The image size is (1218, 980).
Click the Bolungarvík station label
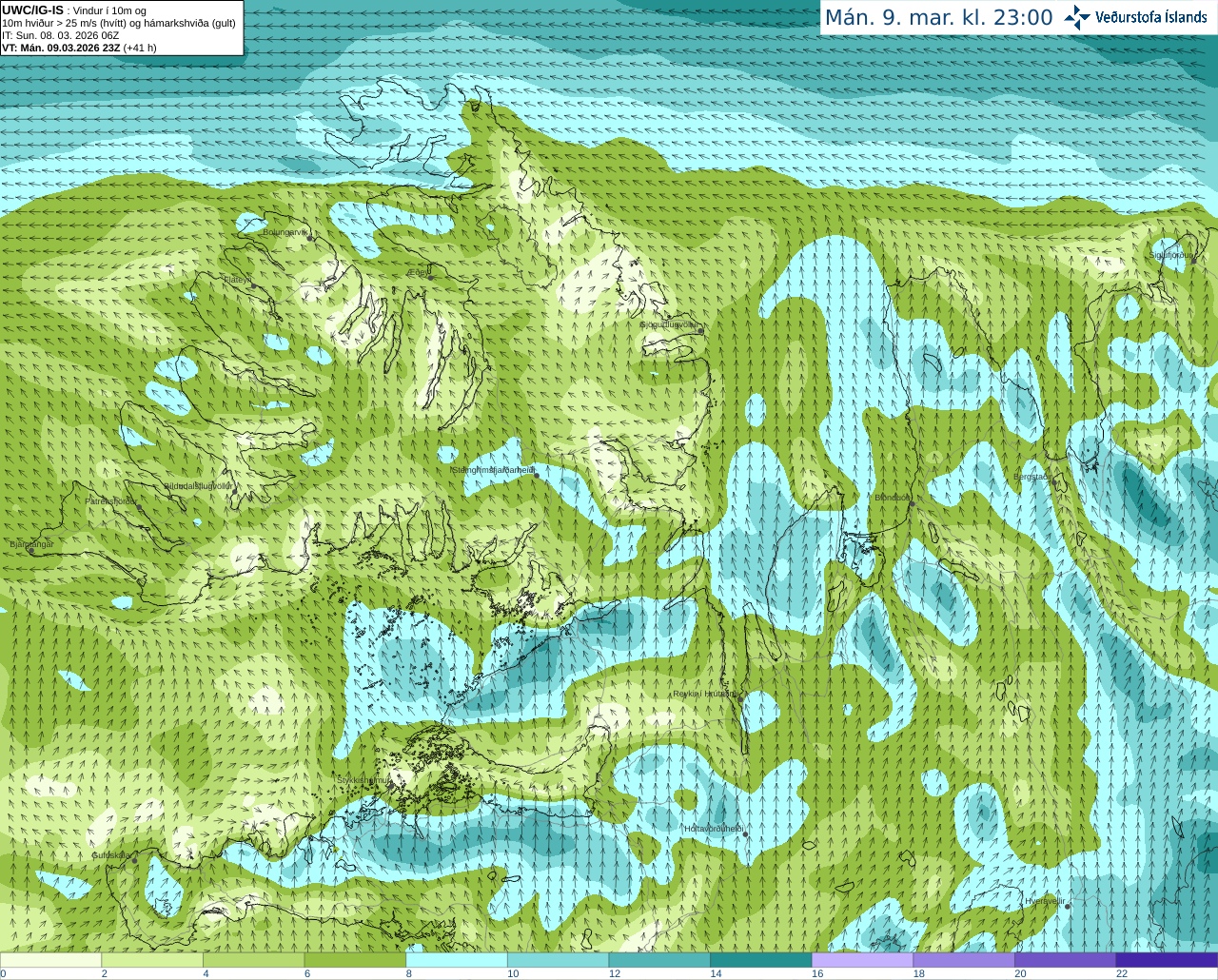tap(285, 231)
